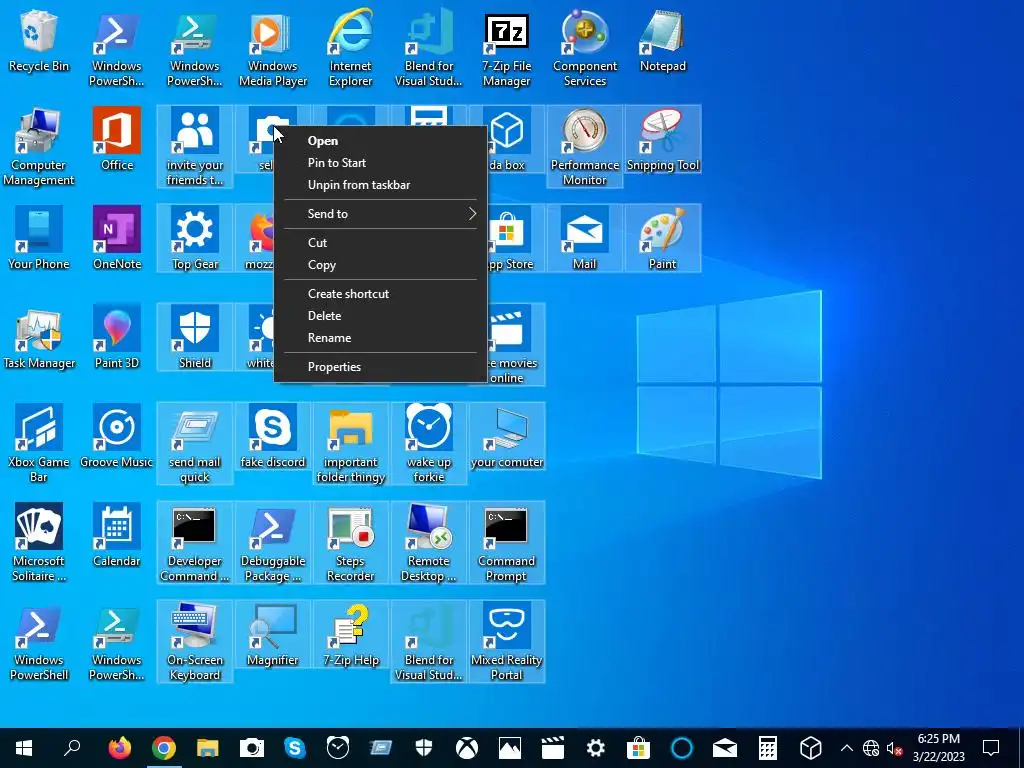
Task: Open Firefox from the taskbar
Action: [x=120, y=748]
